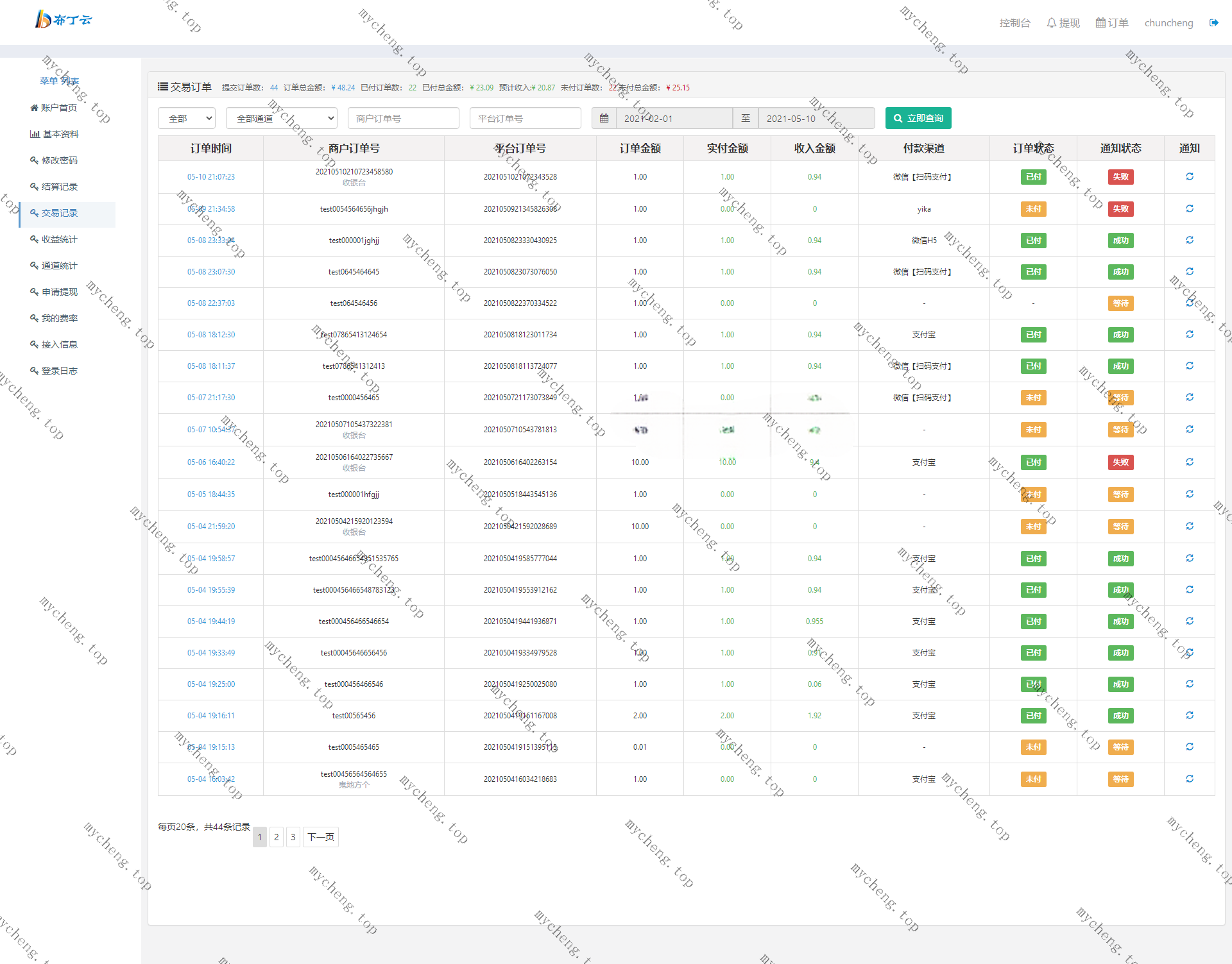The image size is (1232, 964).
Task: Click order time 05-08 23:07:30
Action: pos(211,272)
